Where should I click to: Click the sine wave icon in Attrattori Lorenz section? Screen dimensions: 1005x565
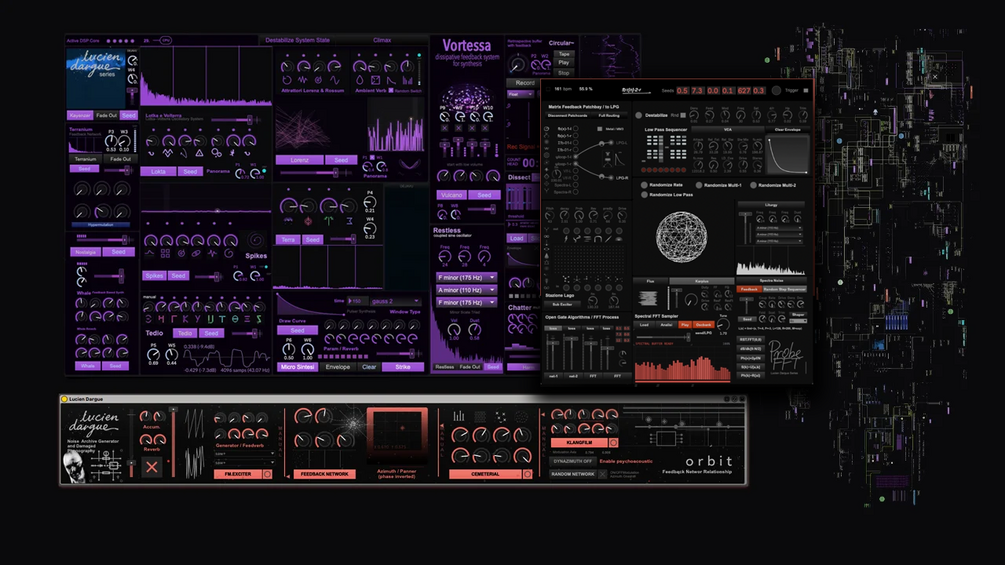[x=335, y=80]
